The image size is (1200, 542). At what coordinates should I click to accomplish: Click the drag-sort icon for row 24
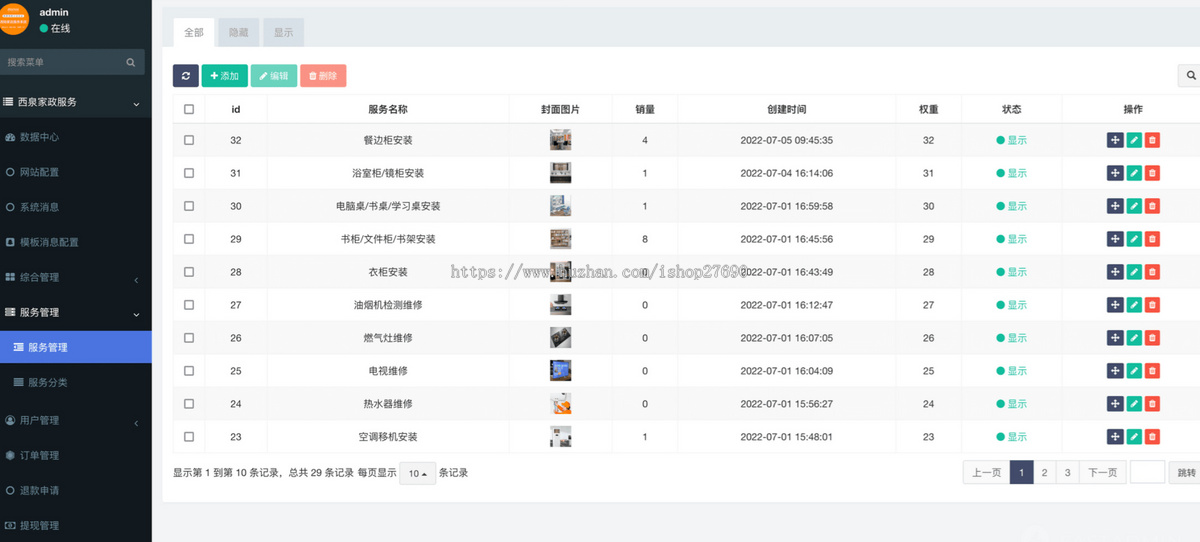coord(1115,404)
